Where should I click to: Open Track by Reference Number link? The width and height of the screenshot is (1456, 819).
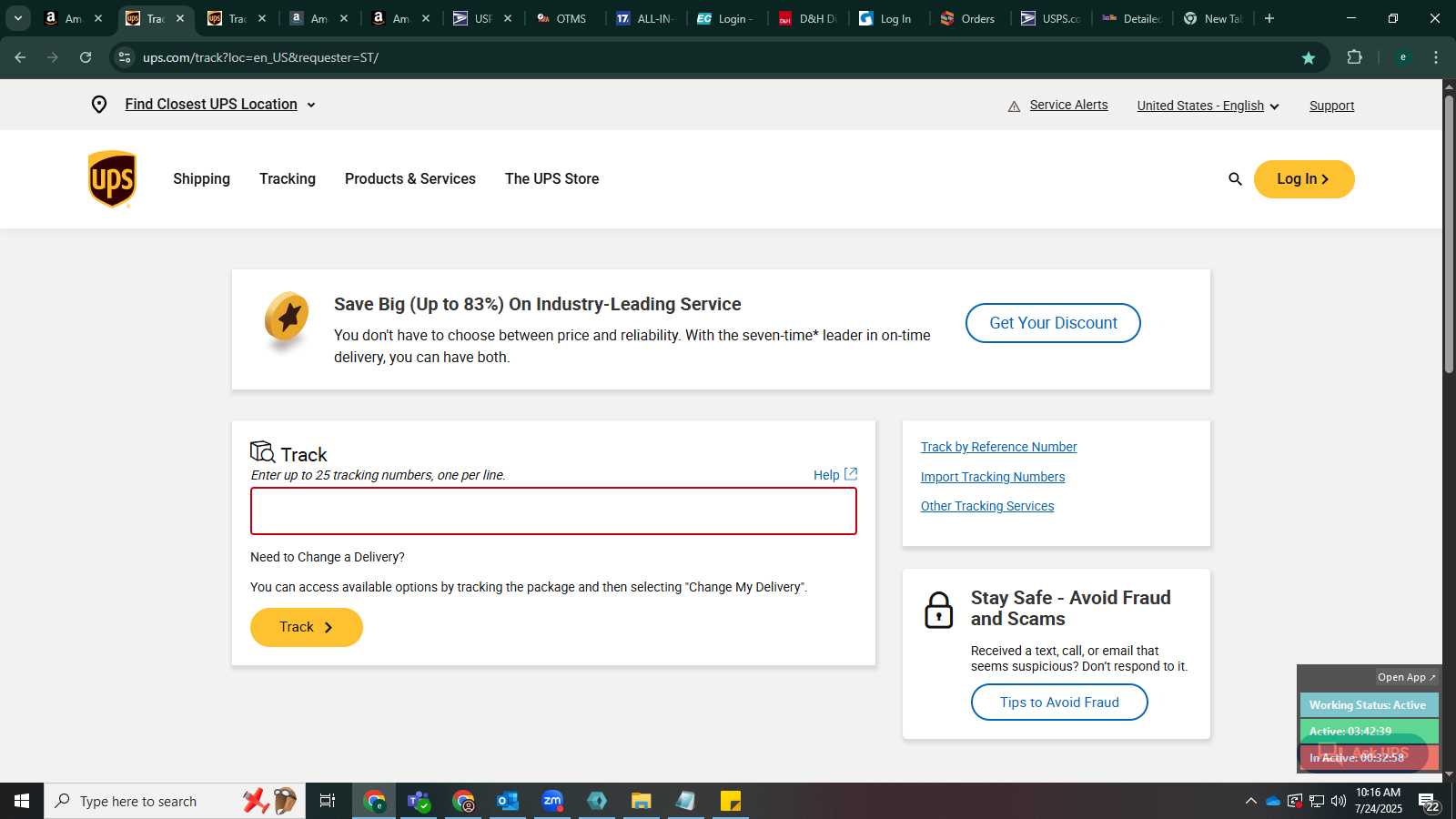(x=998, y=447)
